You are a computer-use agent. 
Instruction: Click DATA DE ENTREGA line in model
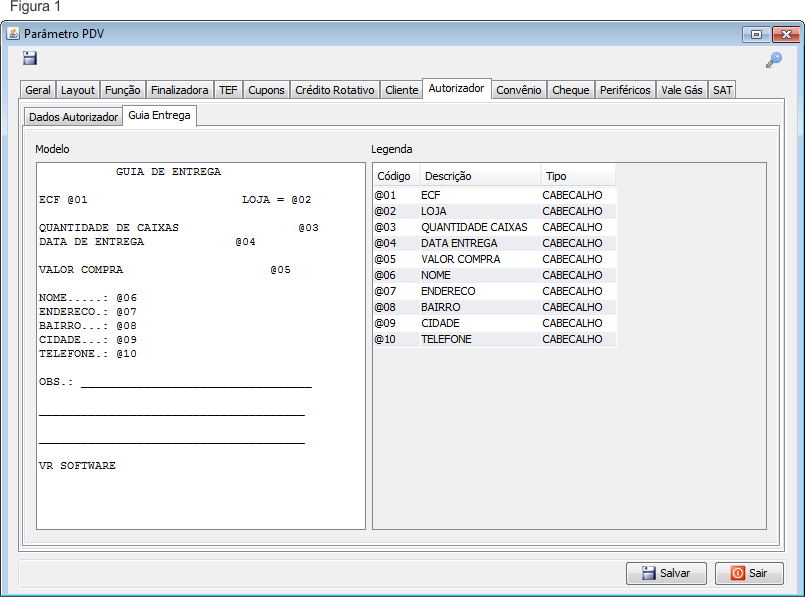[147, 241]
